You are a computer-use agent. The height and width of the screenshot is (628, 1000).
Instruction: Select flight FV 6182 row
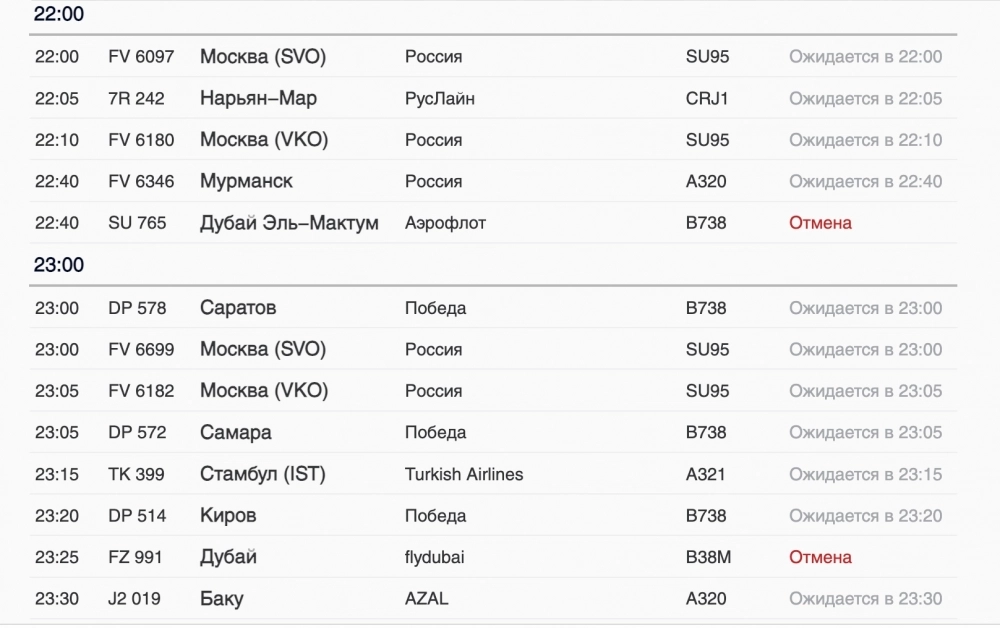[x=141, y=391]
